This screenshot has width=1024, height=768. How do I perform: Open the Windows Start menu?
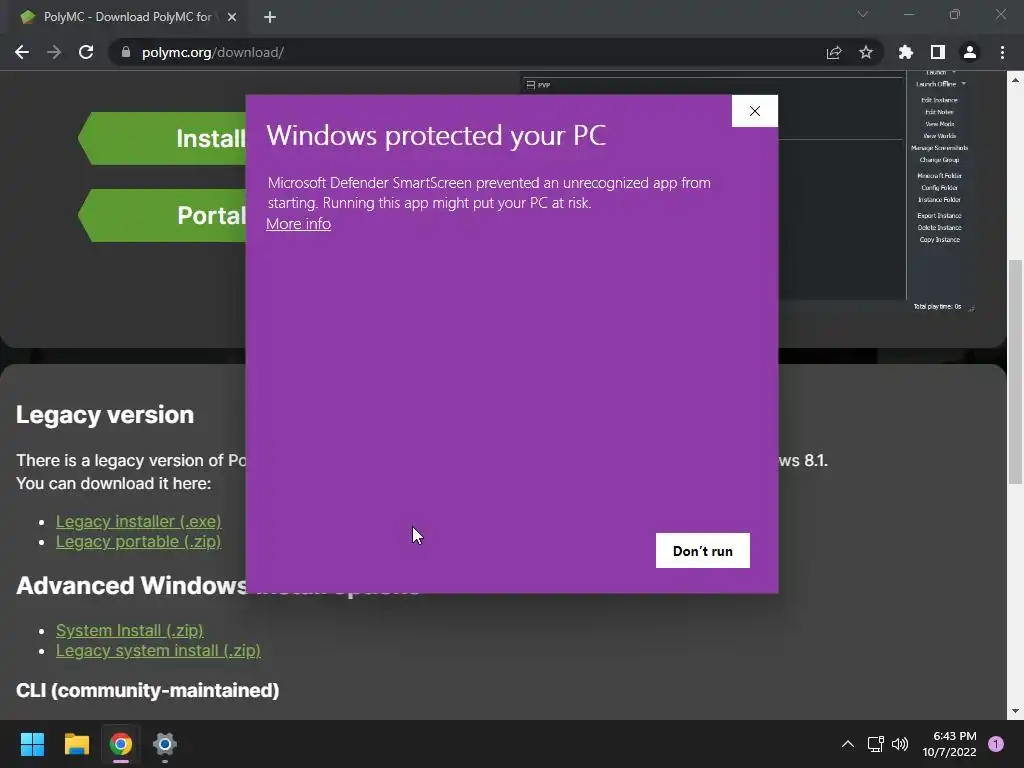tap(32, 744)
